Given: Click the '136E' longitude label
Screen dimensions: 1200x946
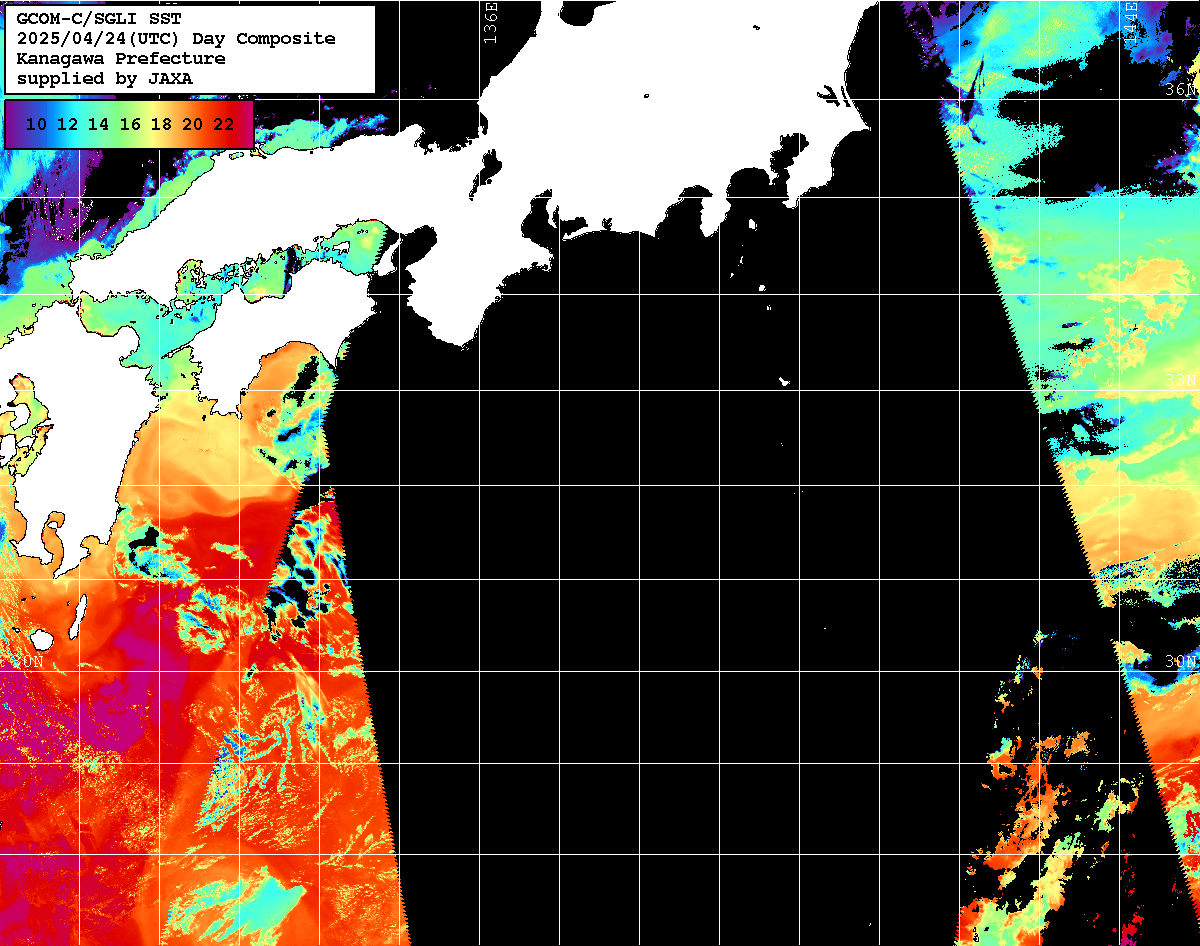Looking at the screenshot, I should [489, 22].
